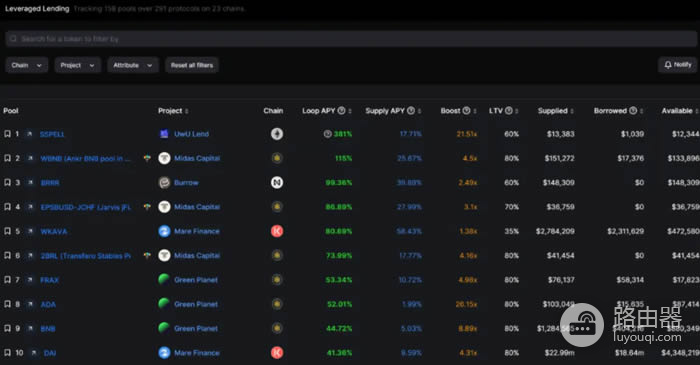The width and height of the screenshot is (700, 365).
Task: Click the external link arrow beside FRAX
Action: pos(30,280)
